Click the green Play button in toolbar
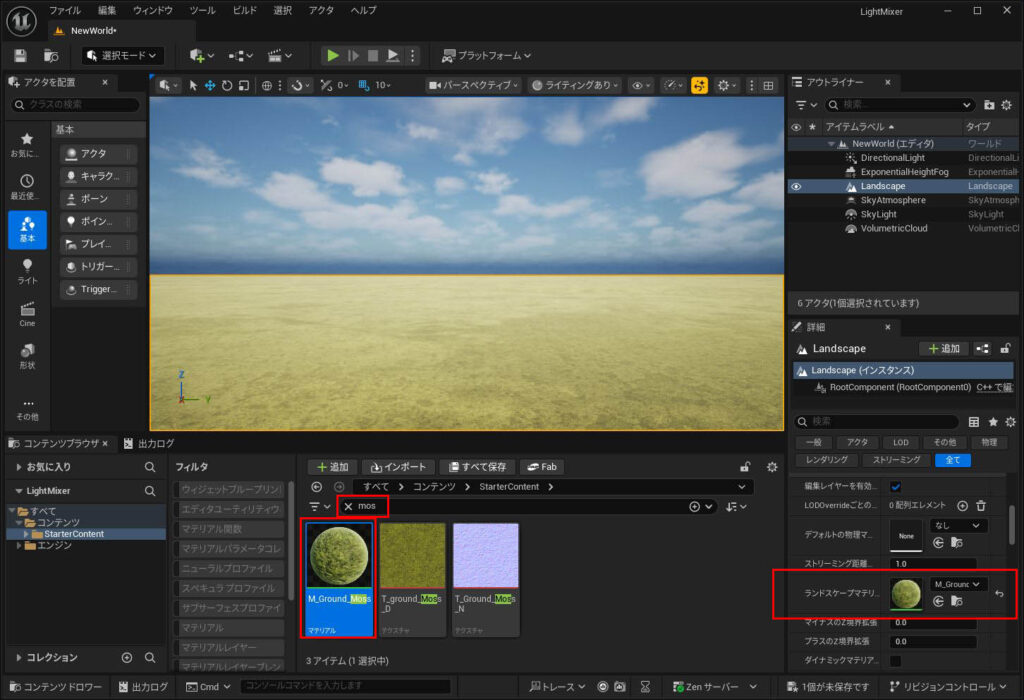Viewport: 1024px width, 700px height. click(333, 56)
